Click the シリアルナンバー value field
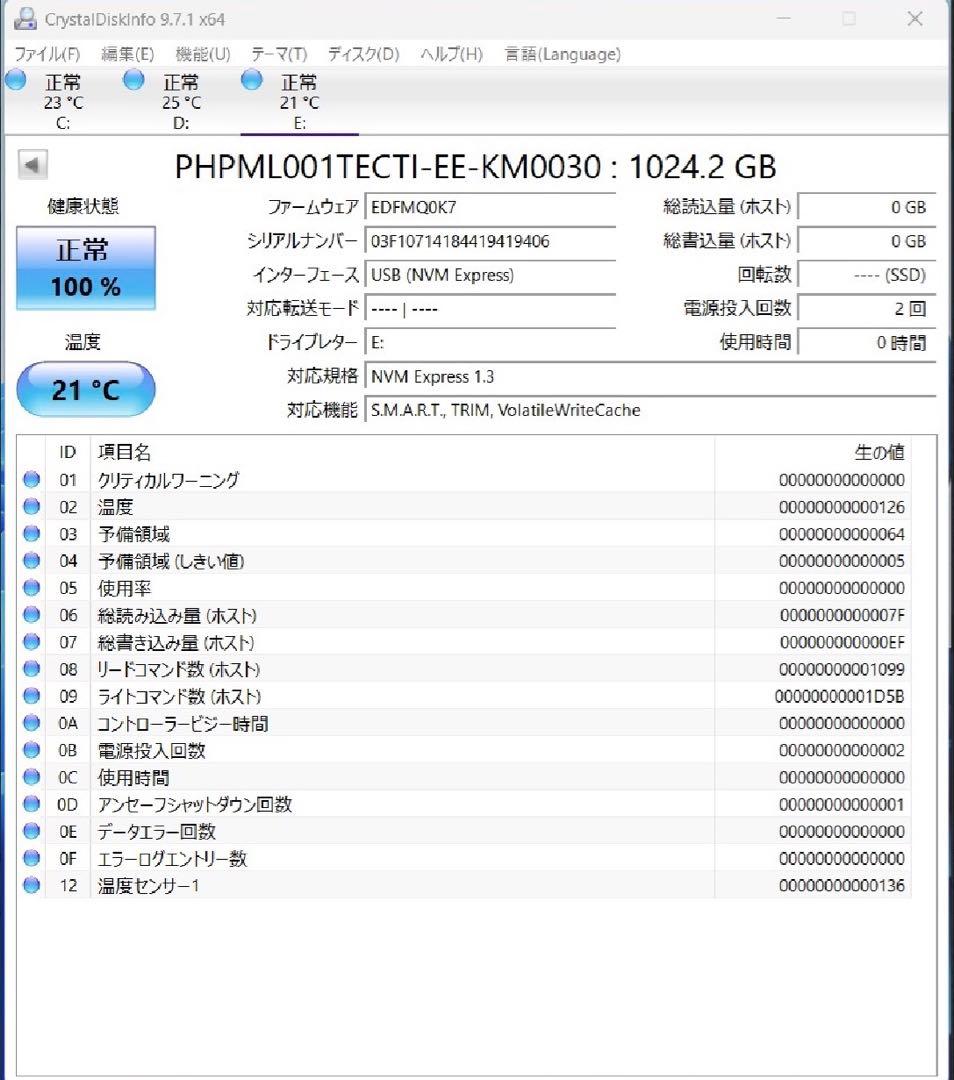Image resolution: width=954 pixels, height=1080 pixels. tap(490, 241)
